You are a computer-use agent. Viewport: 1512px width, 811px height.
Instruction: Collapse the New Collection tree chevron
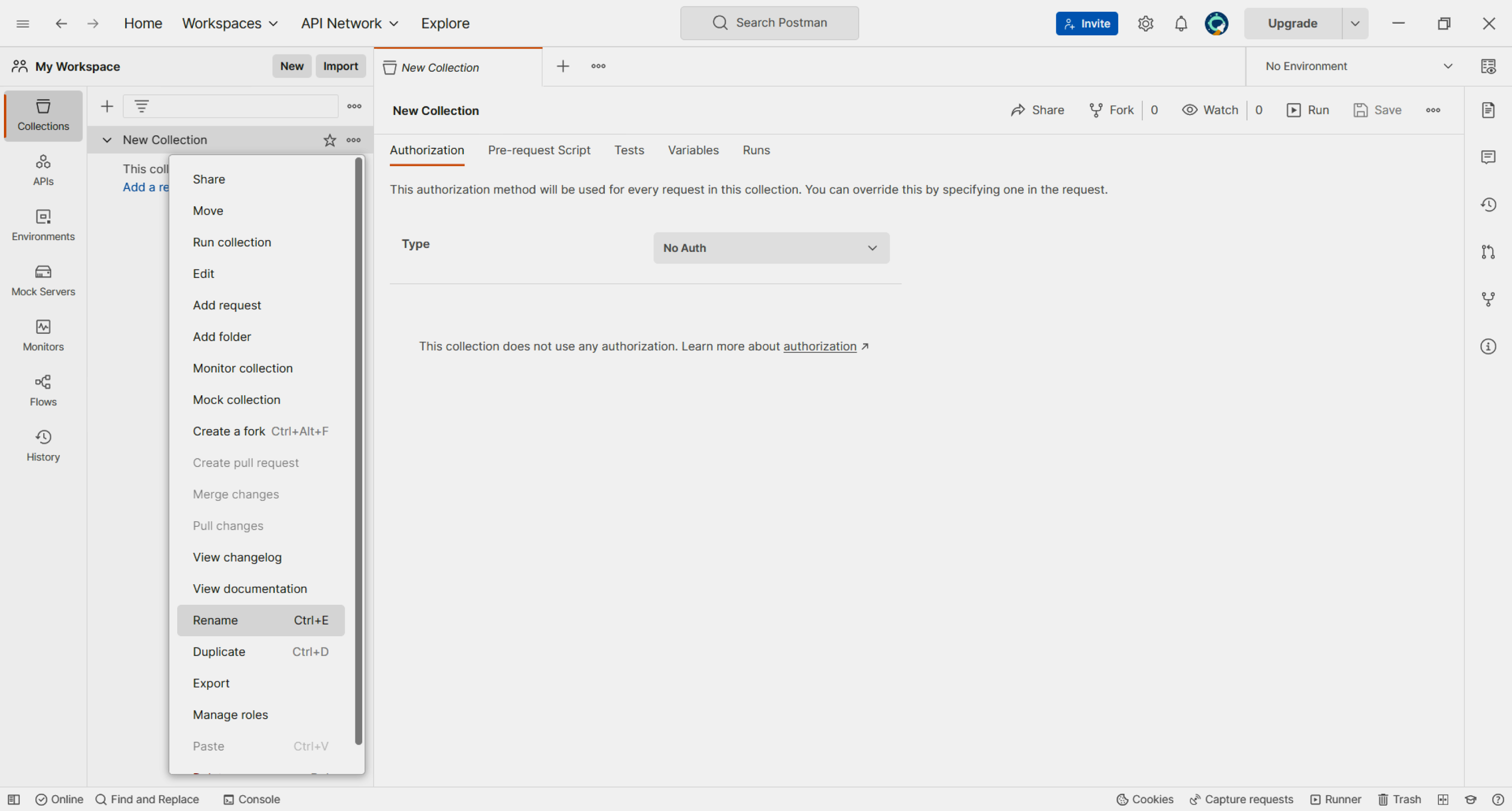click(x=107, y=140)
